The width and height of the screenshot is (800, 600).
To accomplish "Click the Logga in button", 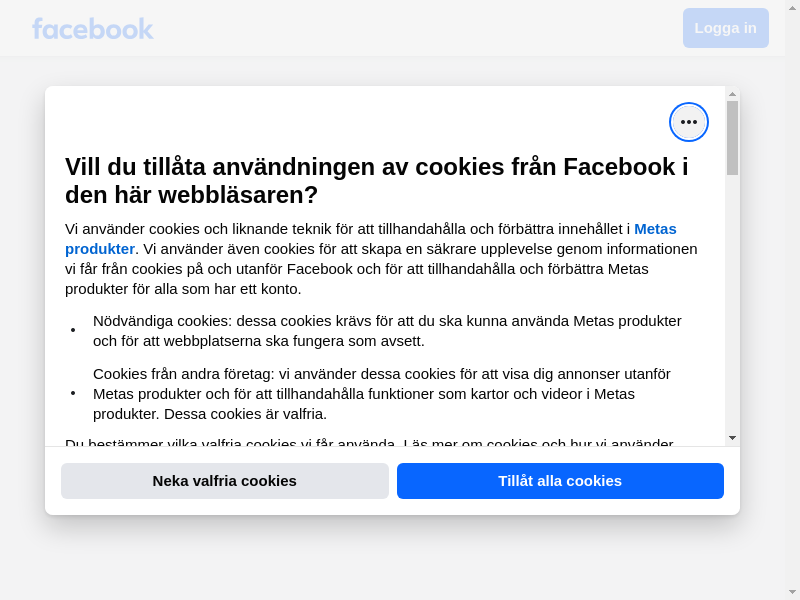I will coord(726,28).
